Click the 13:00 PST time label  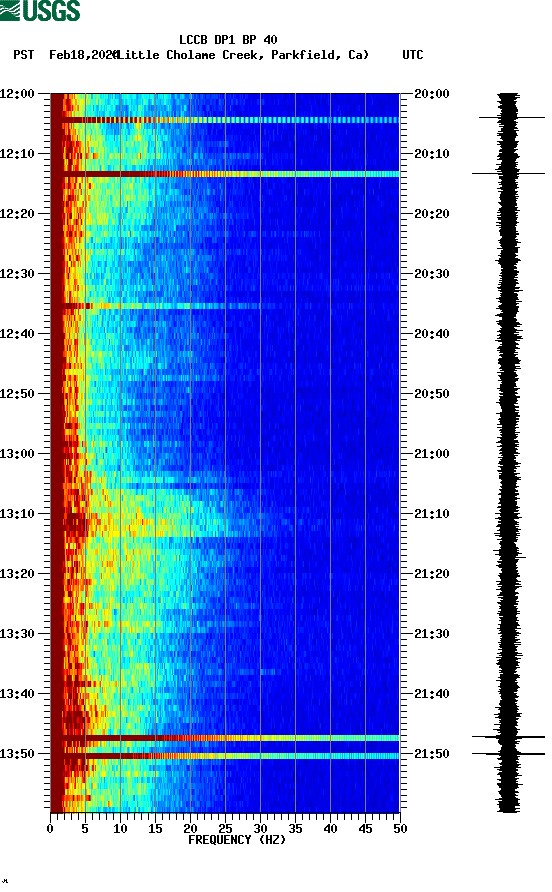tap(17, 454)
